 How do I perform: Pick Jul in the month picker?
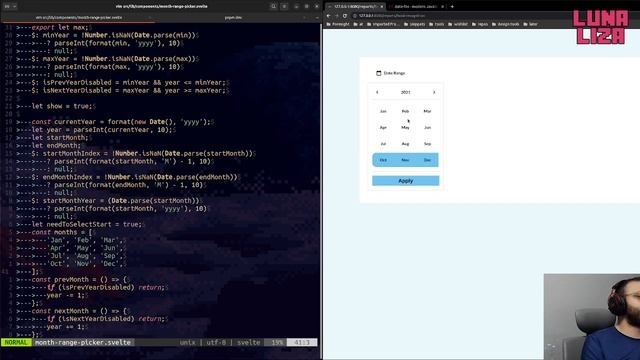click(383, 144)
